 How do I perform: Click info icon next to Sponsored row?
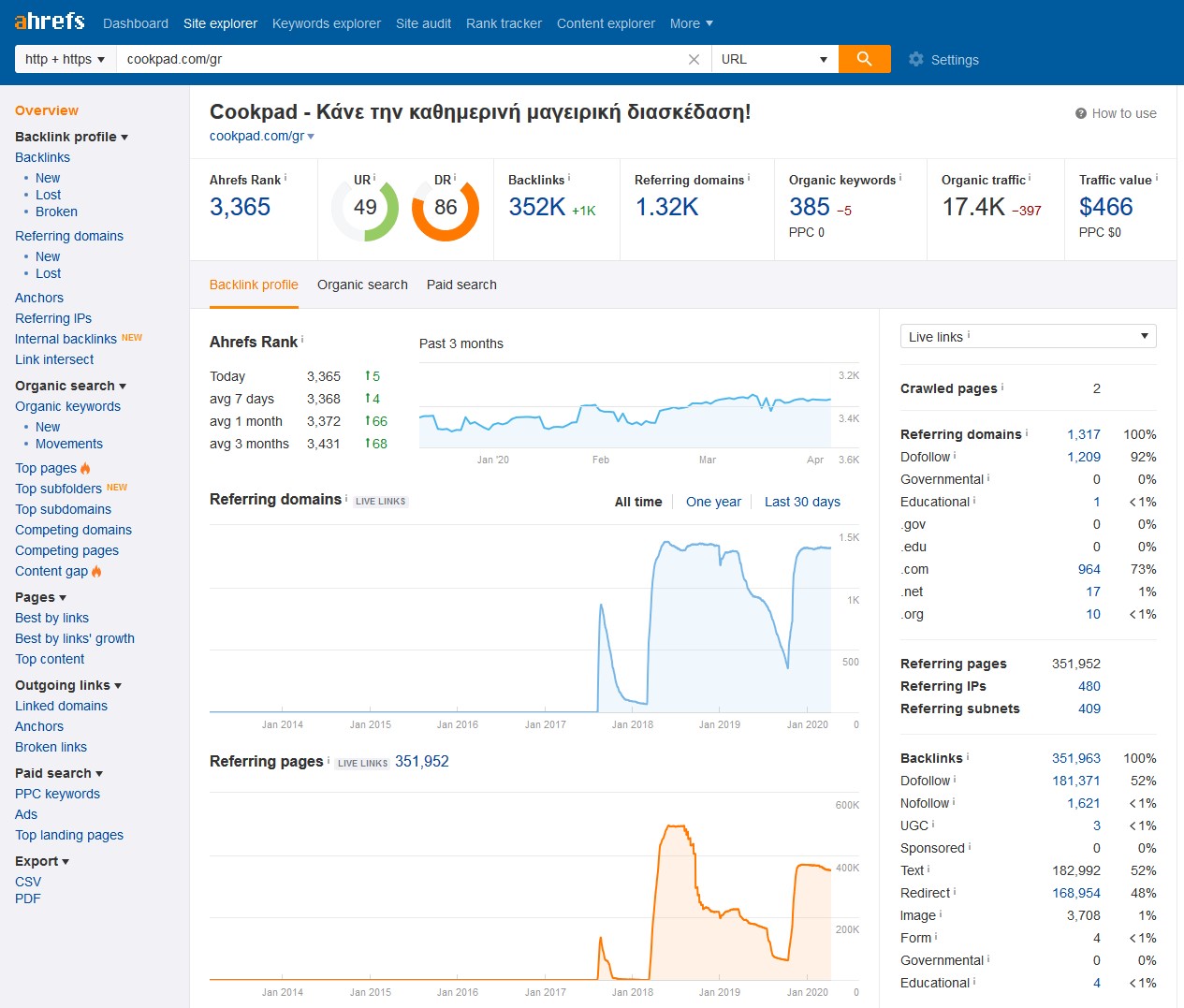(970, 846)
